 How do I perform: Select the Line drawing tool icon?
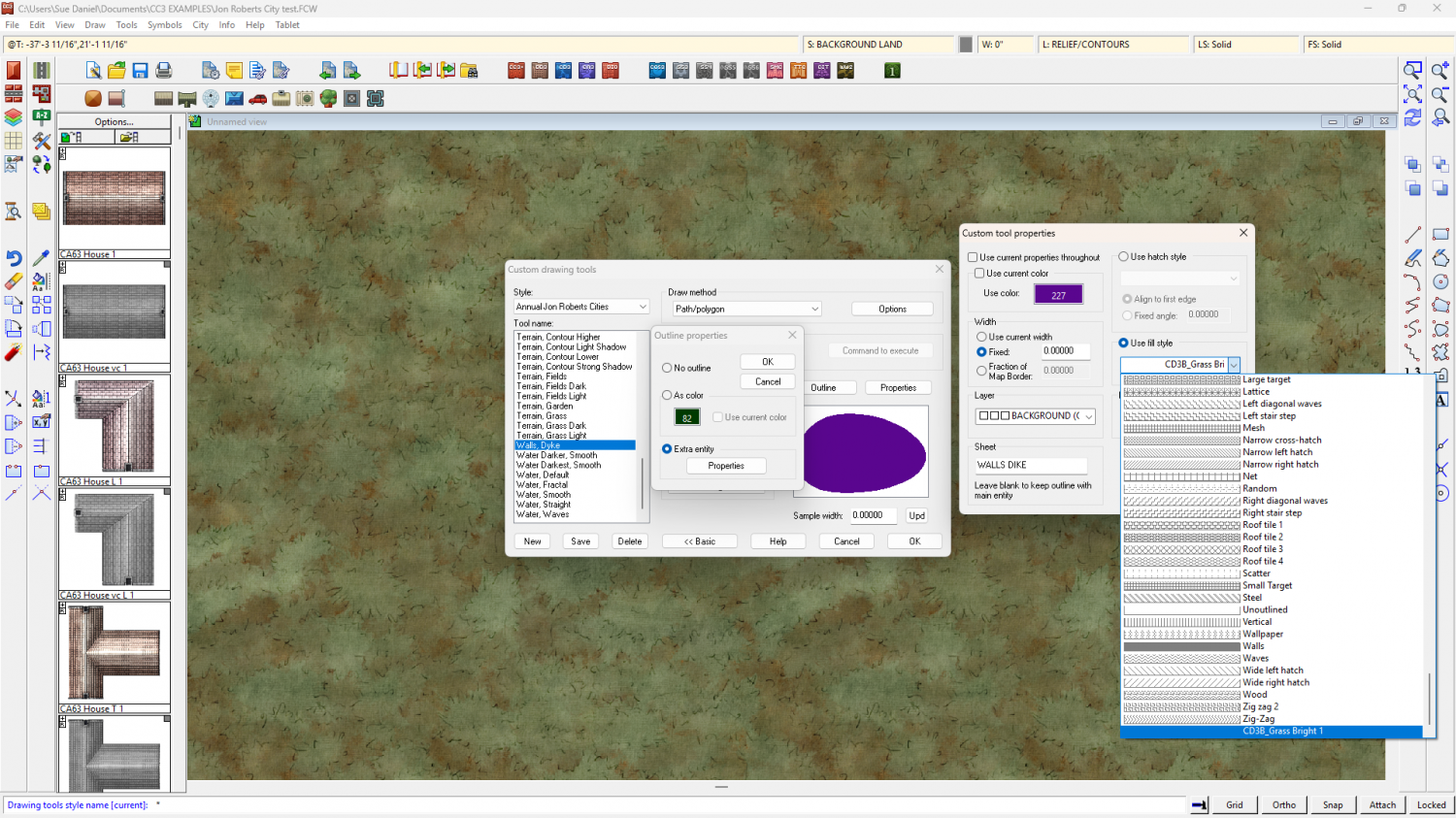[1412, 235]
